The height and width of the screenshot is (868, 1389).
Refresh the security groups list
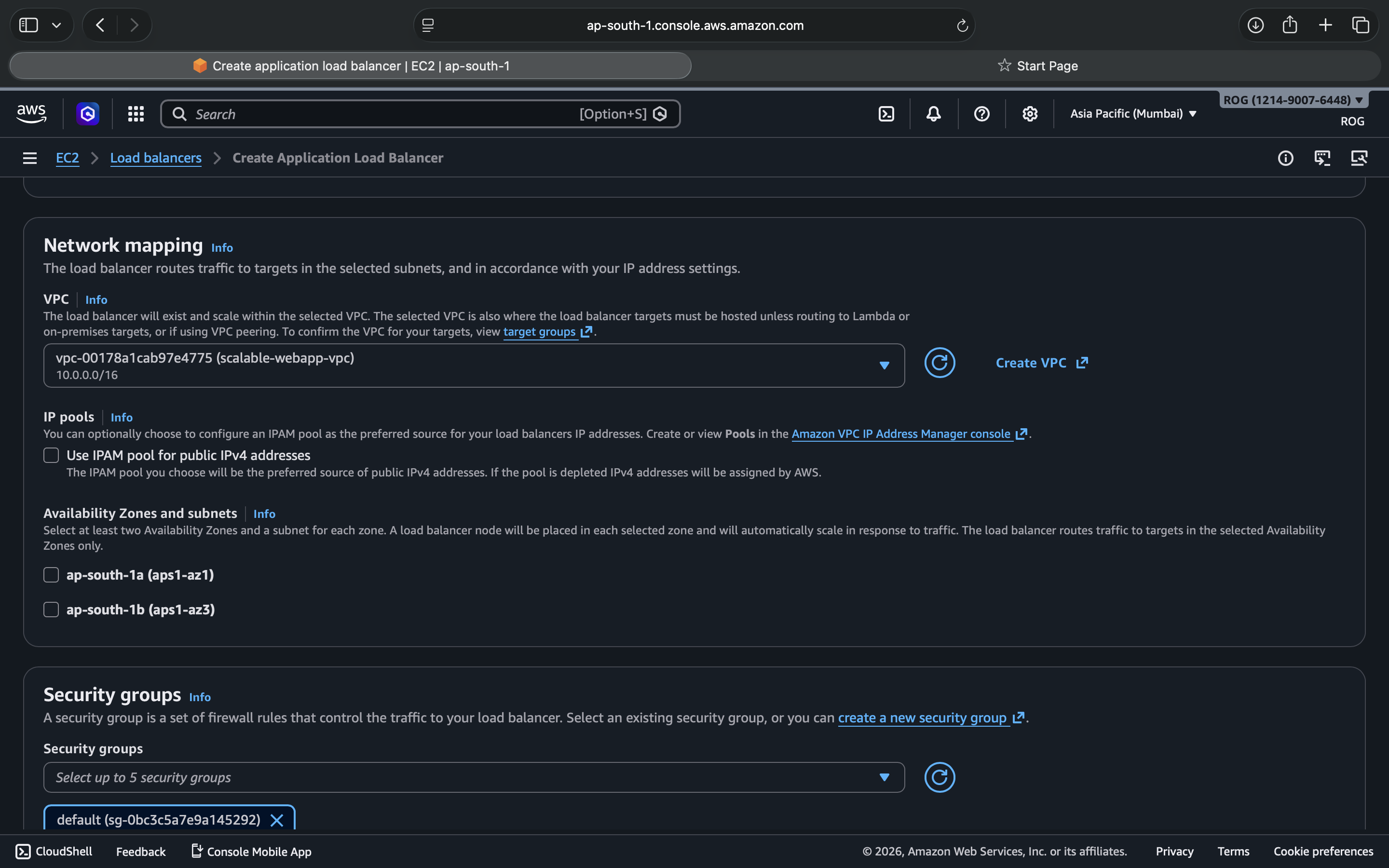coord(940,777)
